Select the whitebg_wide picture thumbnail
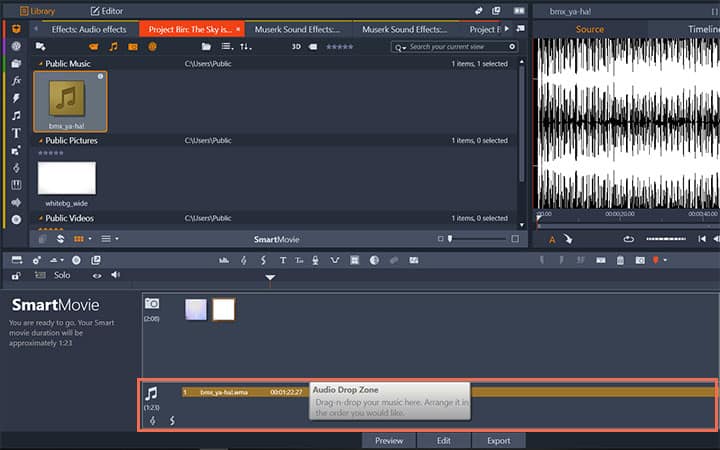Viewport: 720px width, 450px height. coord(66,178)
